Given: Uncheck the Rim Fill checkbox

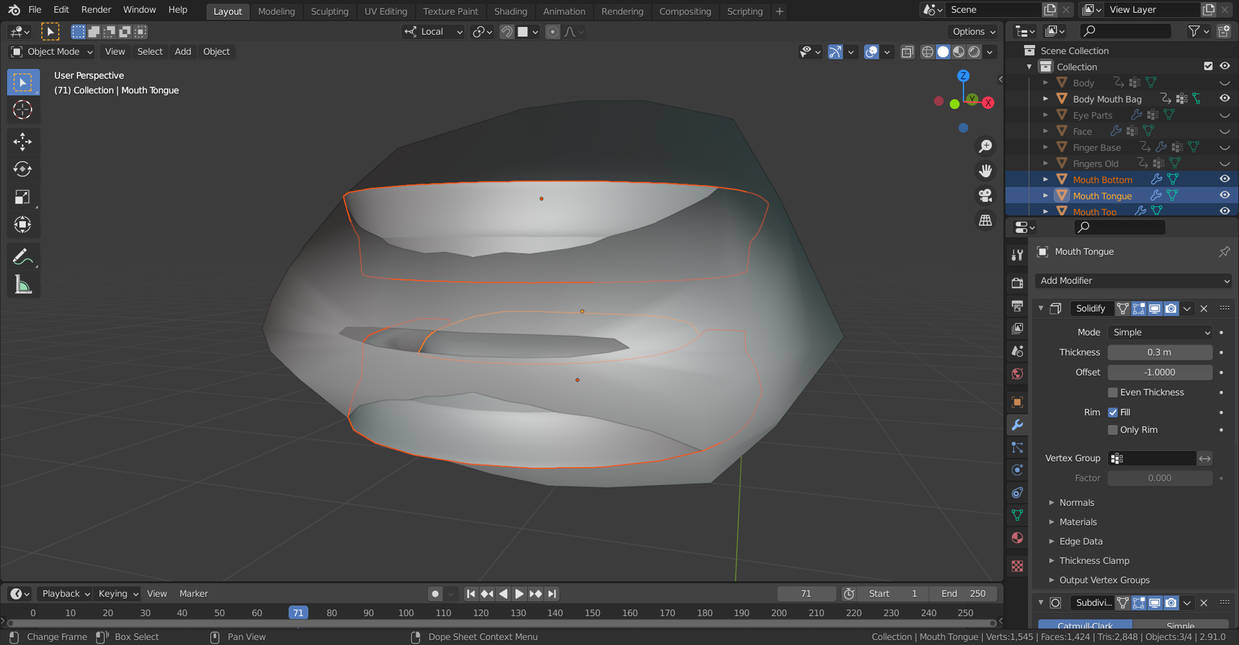Looking at the screenshot, I should (x=1113, y=412).
